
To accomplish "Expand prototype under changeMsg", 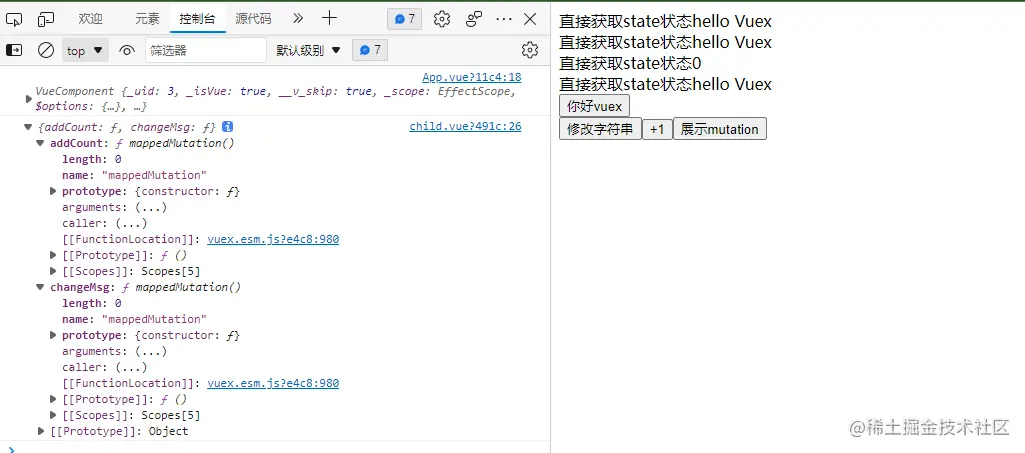I will (54, 335).
